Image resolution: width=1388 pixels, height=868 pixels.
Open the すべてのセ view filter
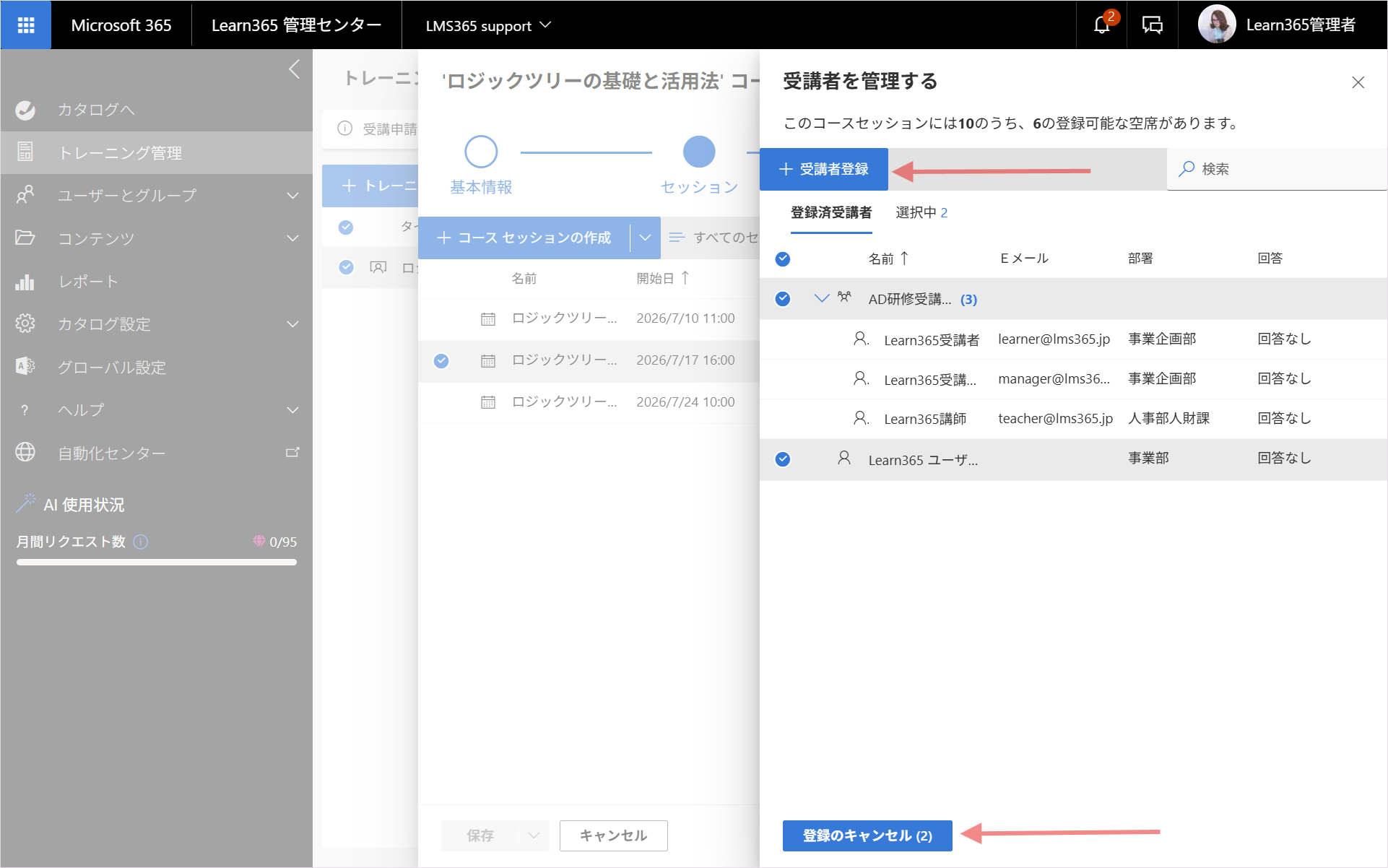(x=714, y=238)
